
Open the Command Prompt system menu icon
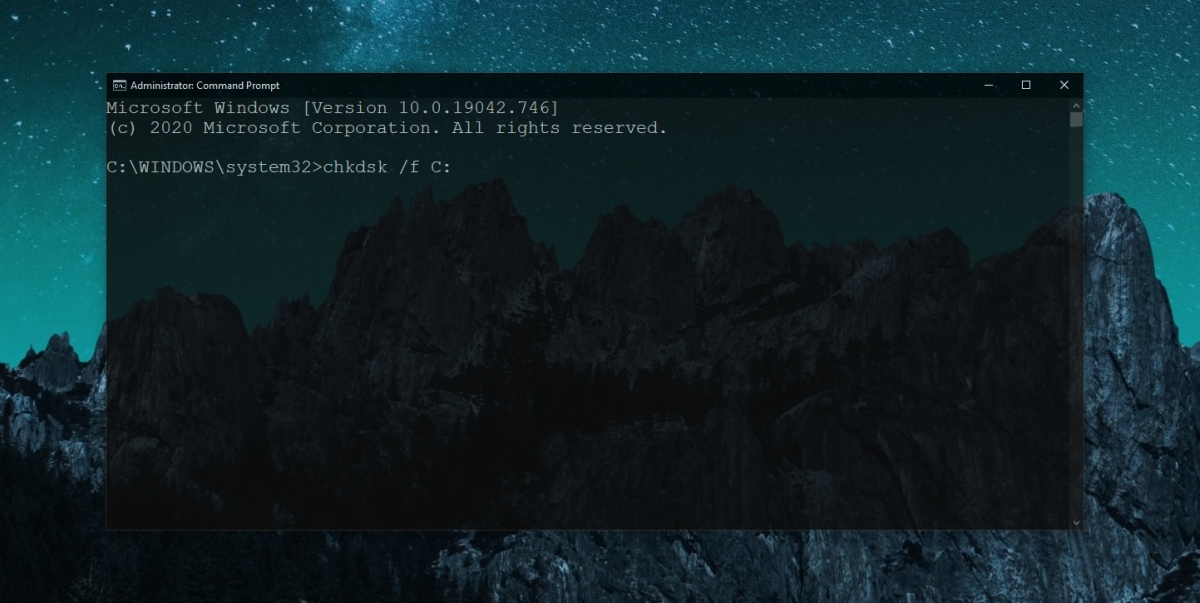(x=119, y=85)
